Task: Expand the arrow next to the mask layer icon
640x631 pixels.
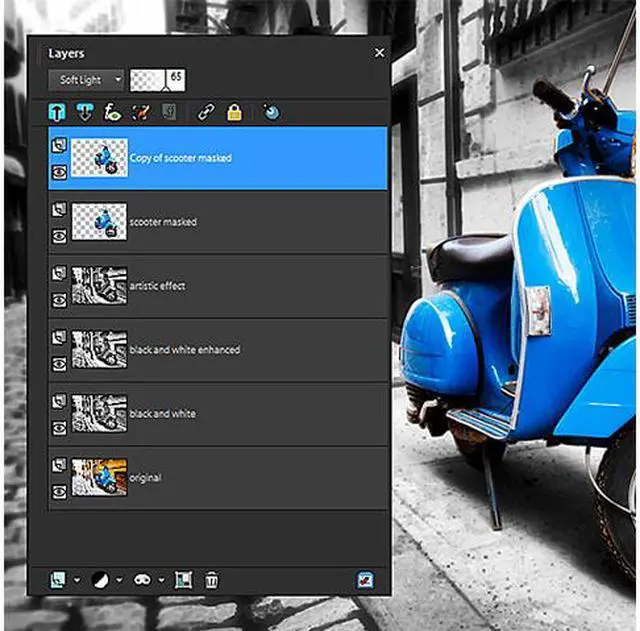Action: pos(161,580)
